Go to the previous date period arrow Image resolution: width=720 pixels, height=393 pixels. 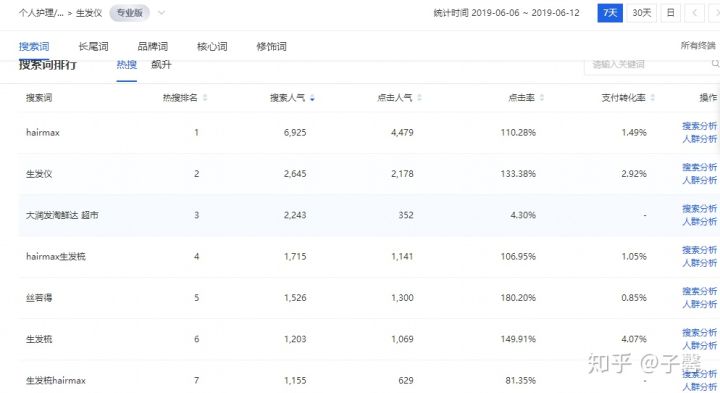tap(694, 13)
